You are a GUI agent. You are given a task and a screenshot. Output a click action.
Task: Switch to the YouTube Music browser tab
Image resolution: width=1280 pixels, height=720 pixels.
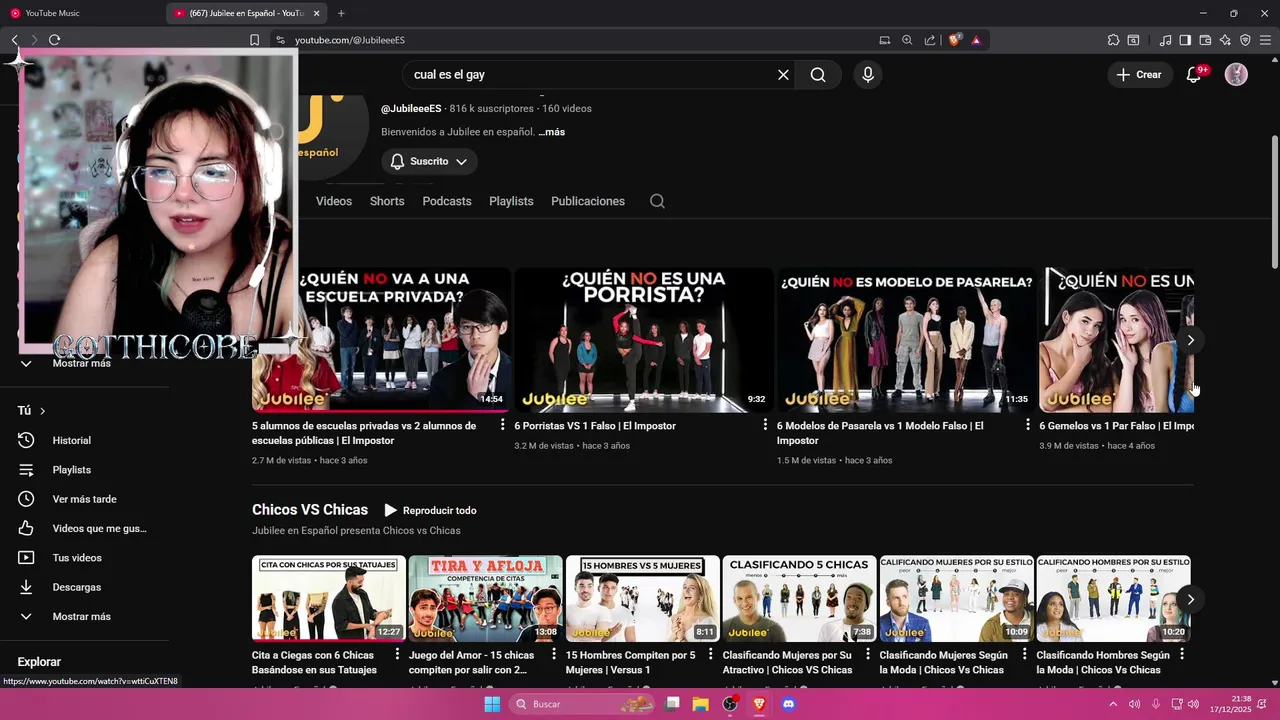(x=82, y=13)
